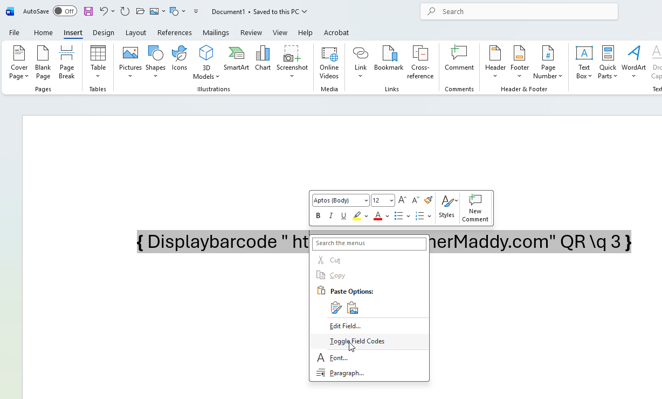
Task: Click the Save icon in title bar
Action: point(88,11)
